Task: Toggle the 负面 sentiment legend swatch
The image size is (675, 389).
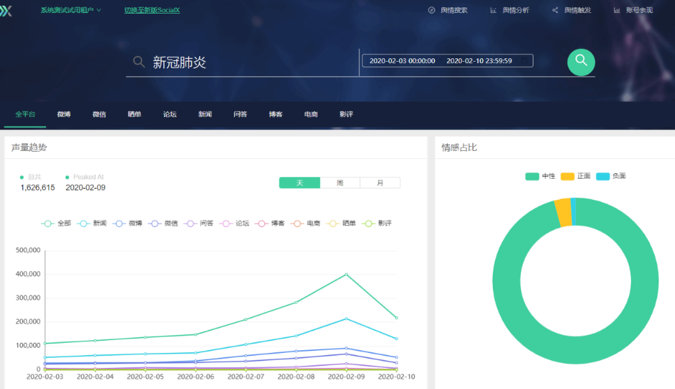Action: [x=603, y=176]
